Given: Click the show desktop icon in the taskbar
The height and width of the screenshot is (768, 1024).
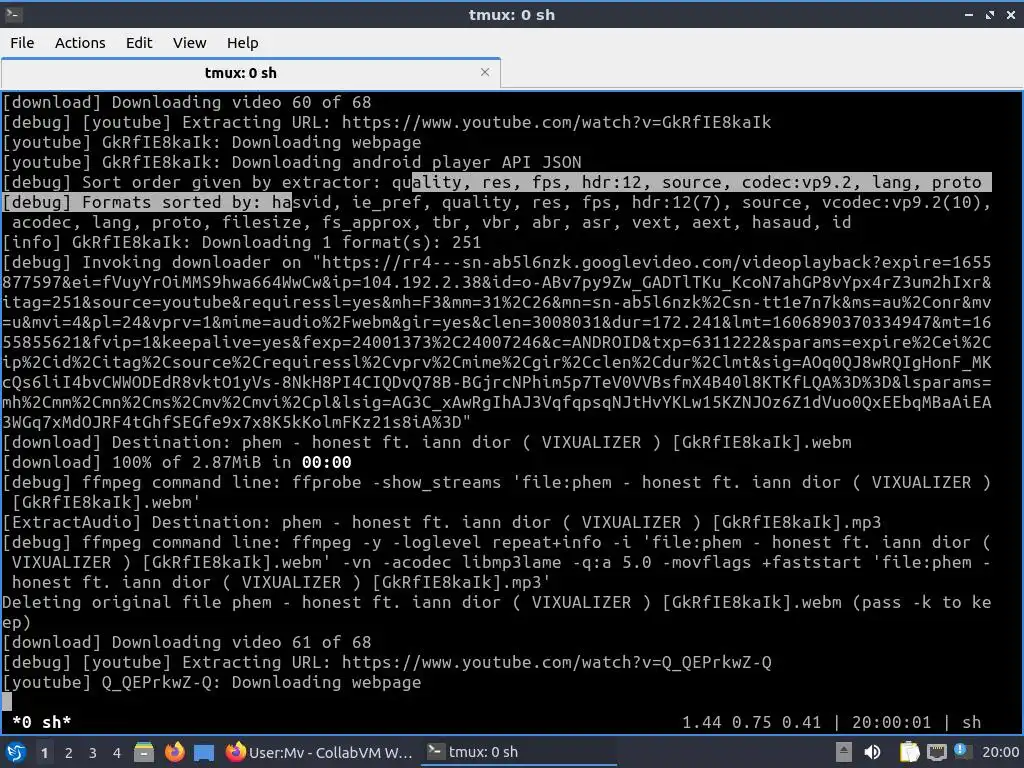Looking at the screenshot, I should pos(203,753).
